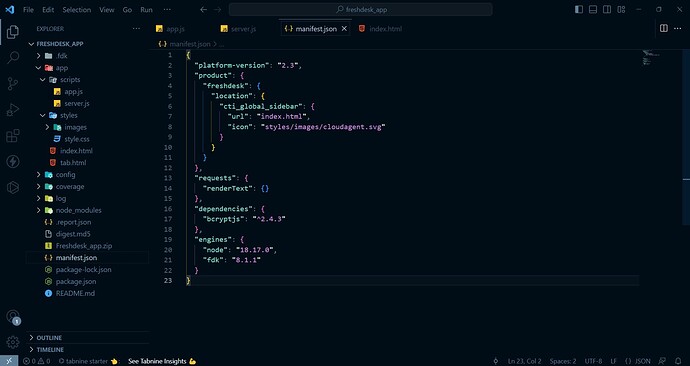Screen dimensions: 690x366
Task: Open Accounts icon with notification badge
Action: coord(13,317)
